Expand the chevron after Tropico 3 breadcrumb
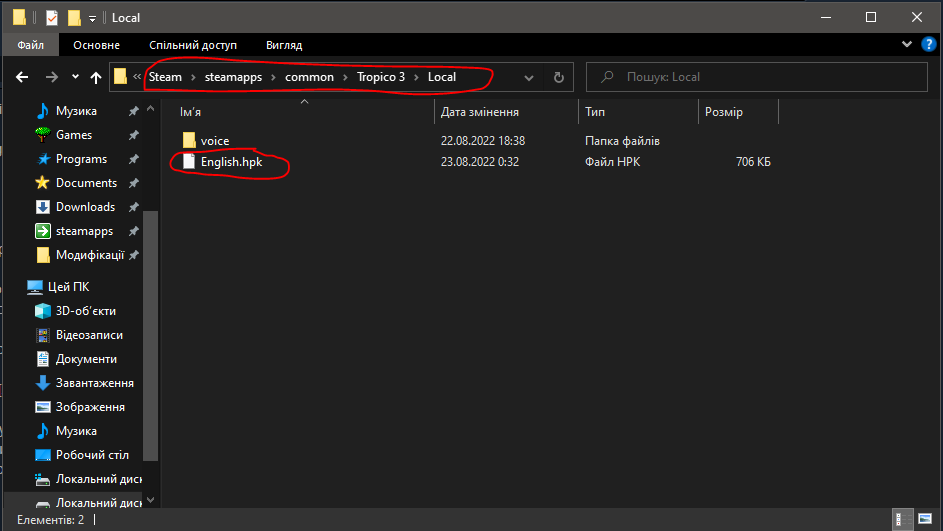This screenshot has width=943, height=531. (416, 77)
